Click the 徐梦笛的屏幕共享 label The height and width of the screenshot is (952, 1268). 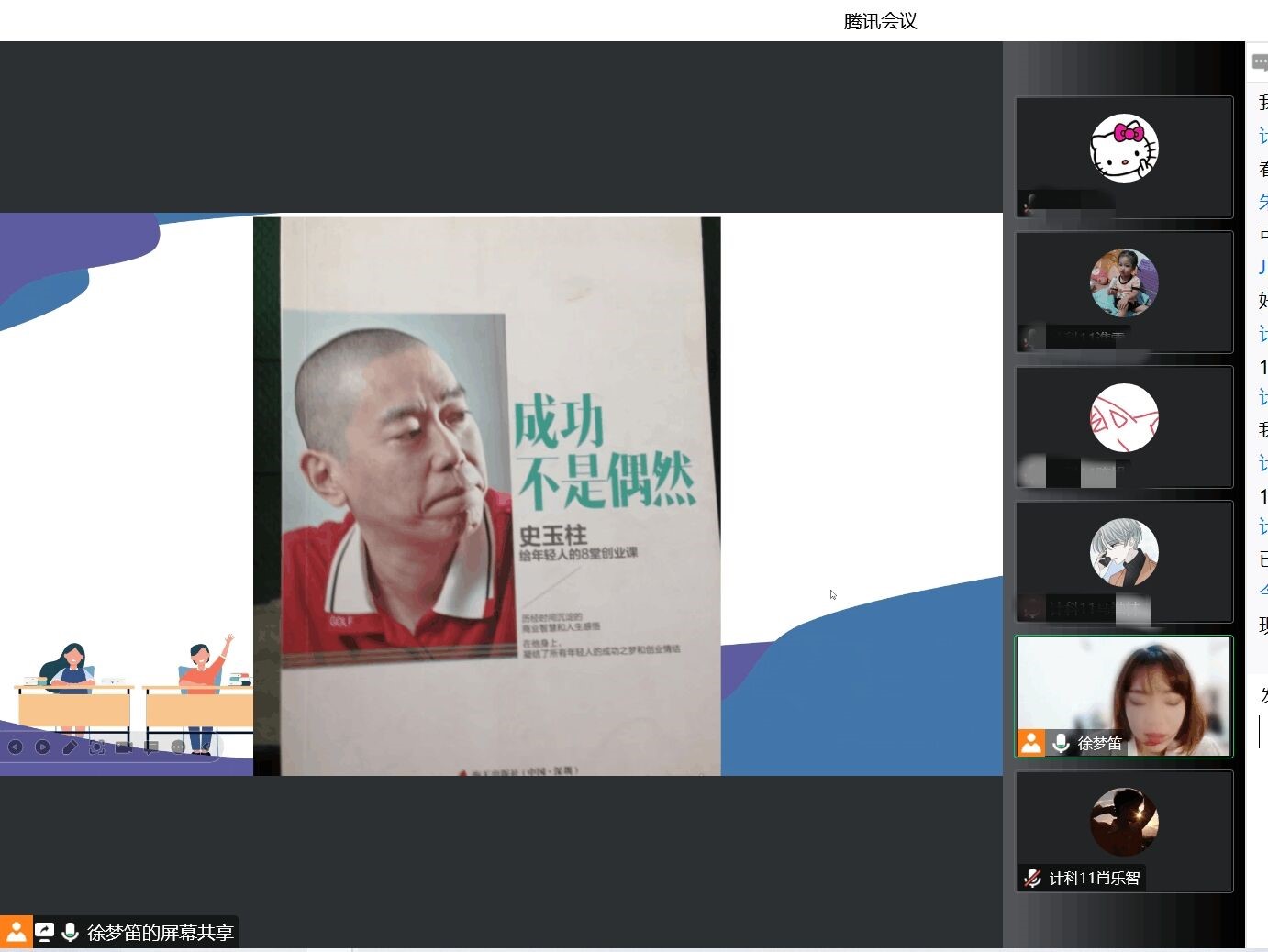pyautogui.click(x=160, y=933)
